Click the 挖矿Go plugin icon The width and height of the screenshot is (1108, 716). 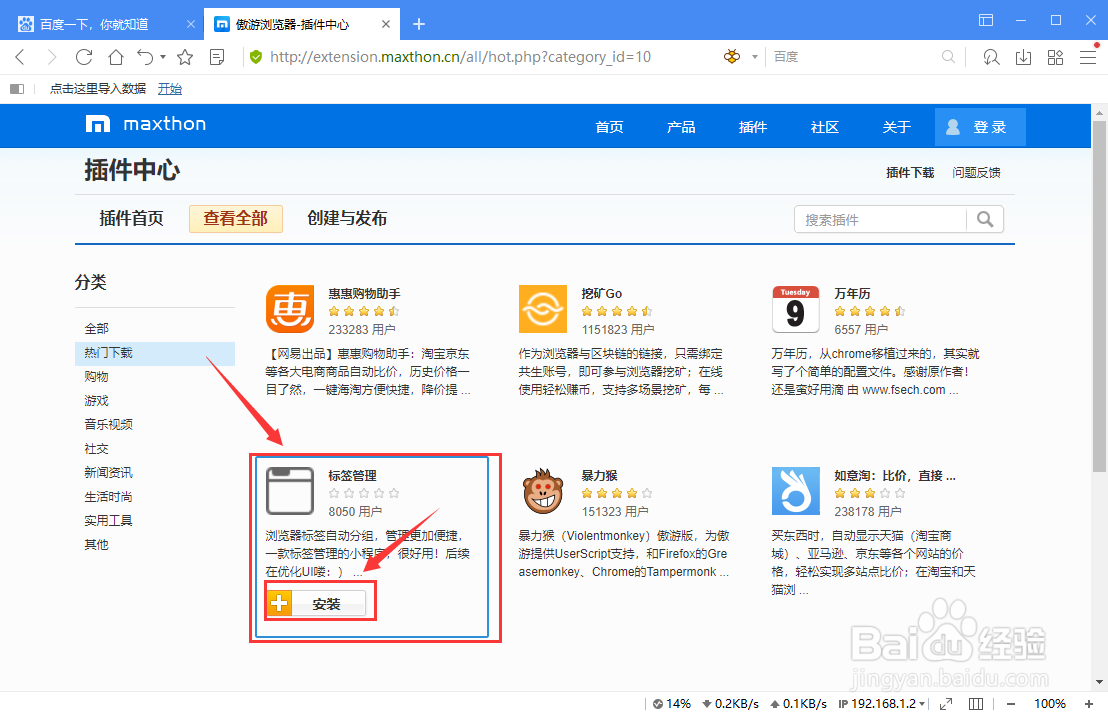543,309
